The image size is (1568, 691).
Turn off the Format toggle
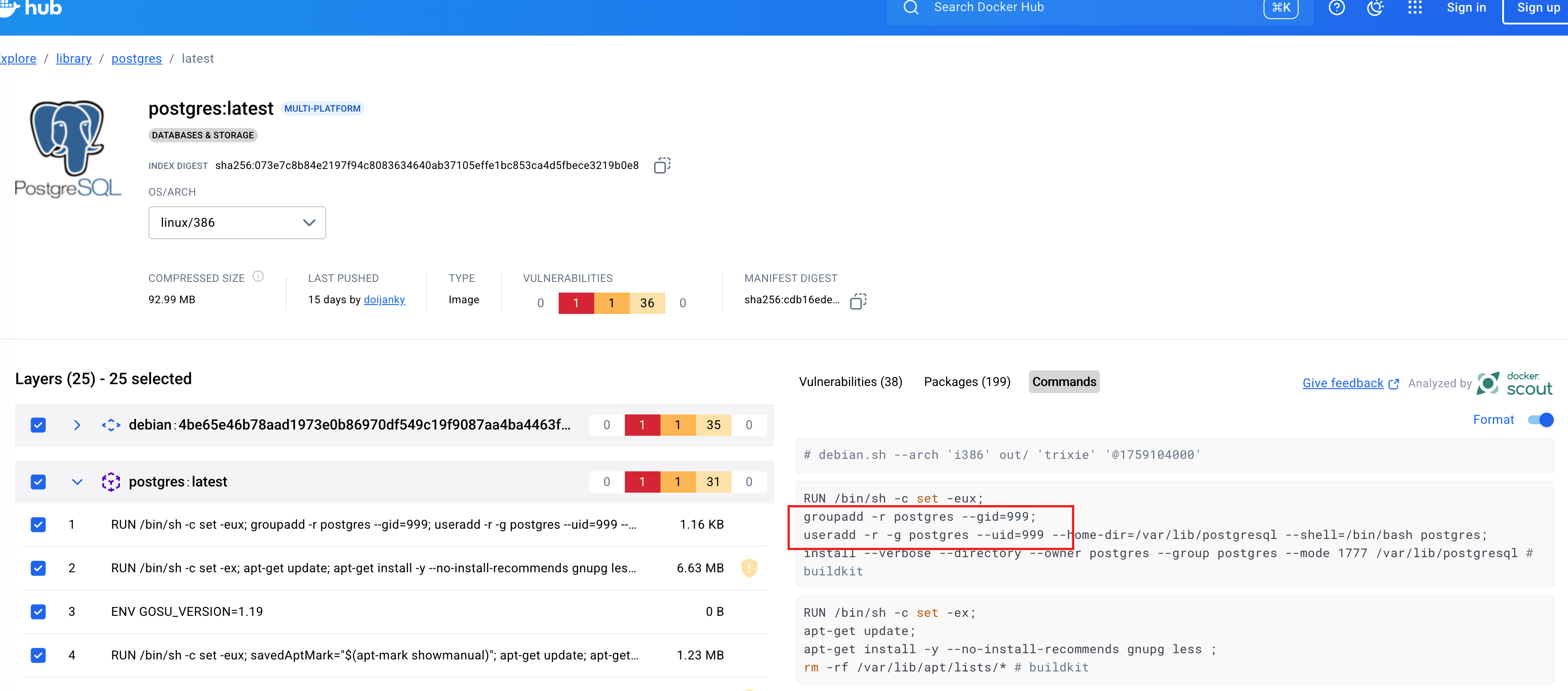[1540, 420]
